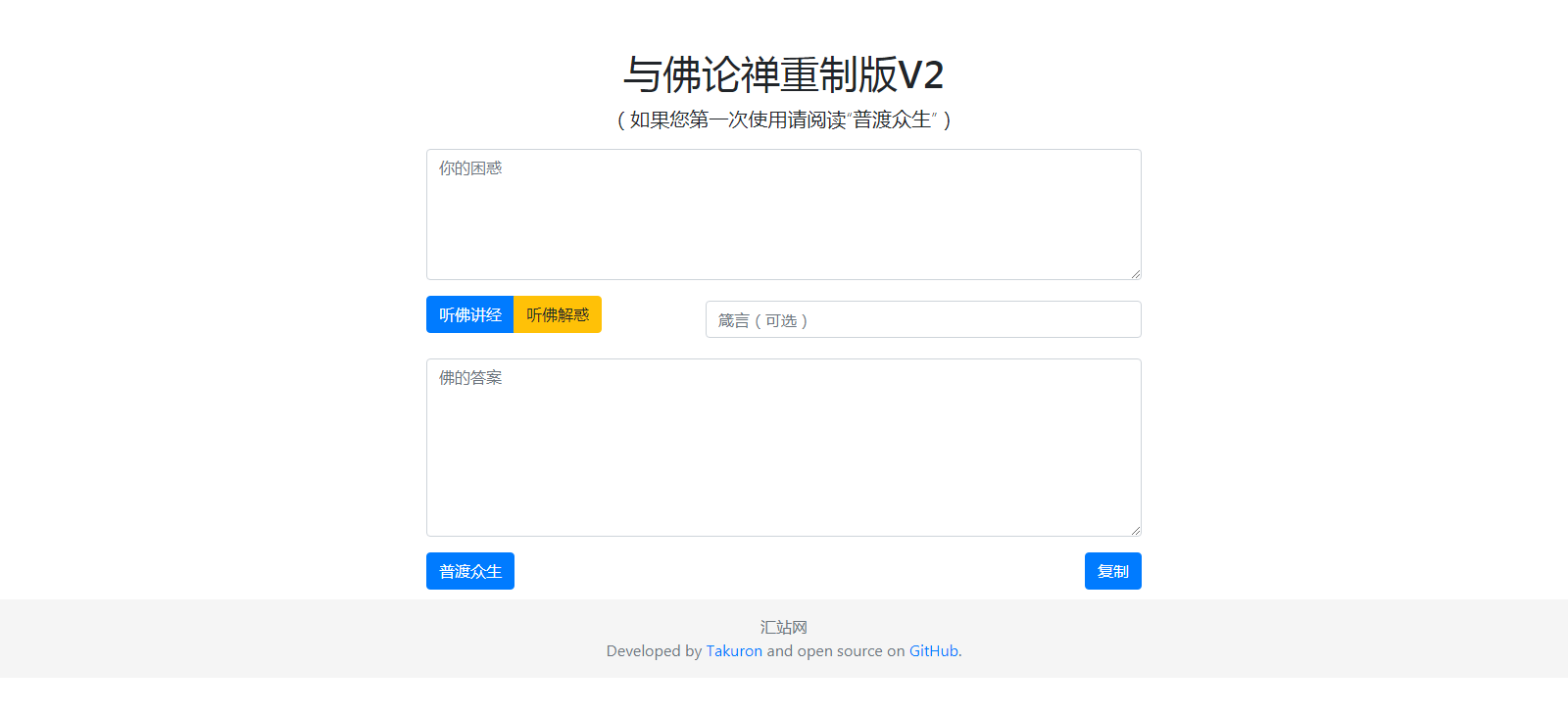The height and width of the screenshot is (714, 1568).
Task: Click the 与佛论禅重制版V2 page title
Action: (x=784, y=74)
